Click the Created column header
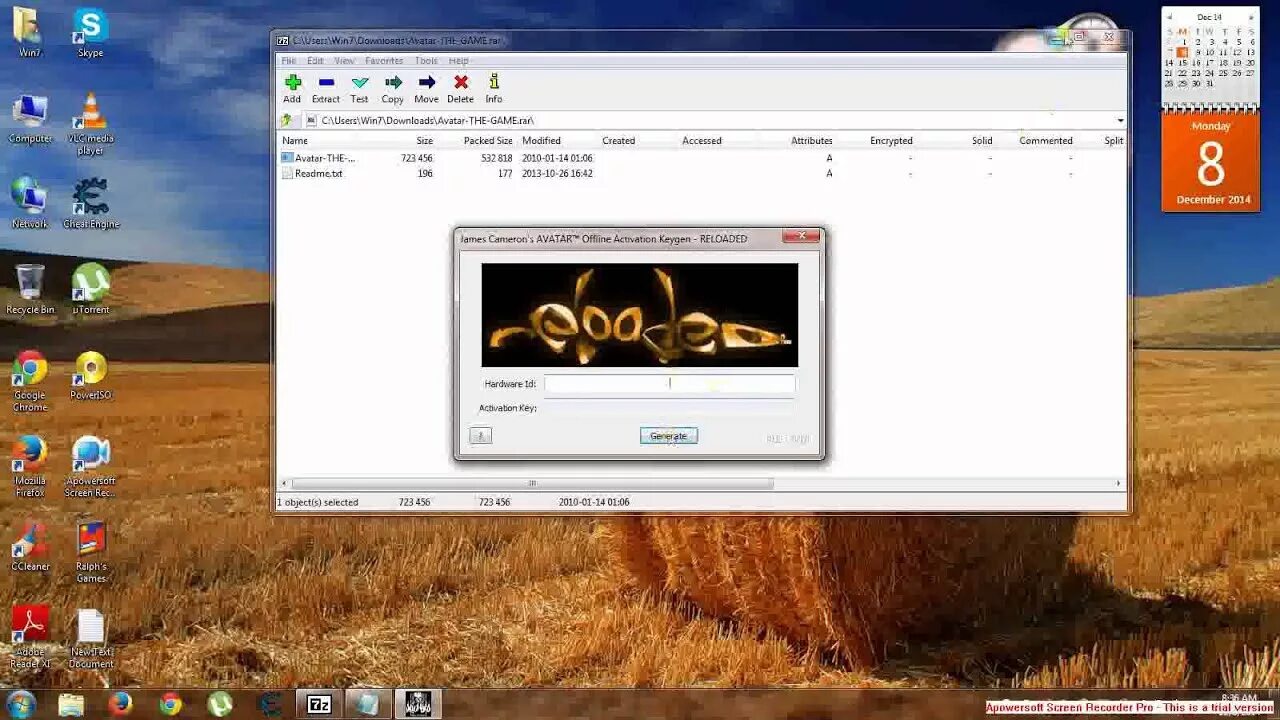The height and width of the screenshot is (720, 1280). tap(618, 141)
